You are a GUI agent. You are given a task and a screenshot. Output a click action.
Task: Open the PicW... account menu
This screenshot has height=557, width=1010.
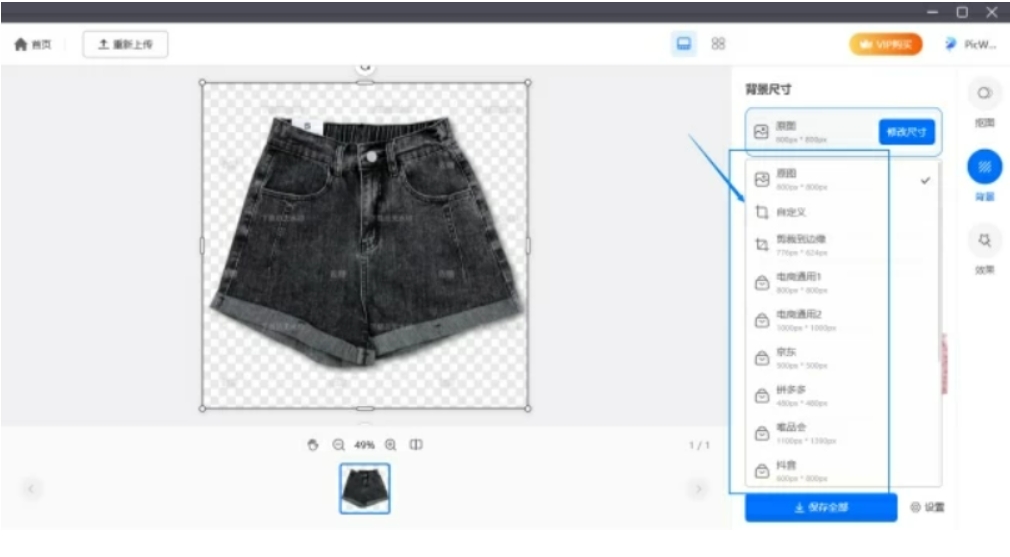pos(970,44)
